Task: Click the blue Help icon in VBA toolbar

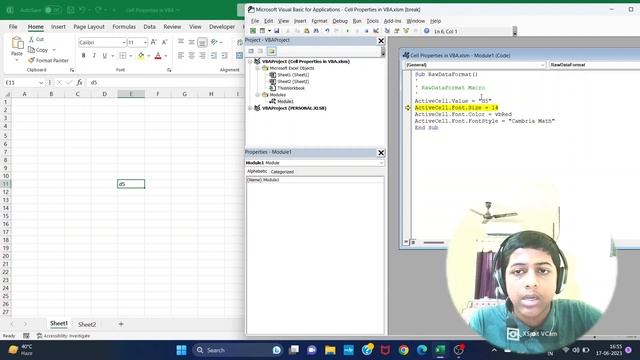Action: pos(427,31)
